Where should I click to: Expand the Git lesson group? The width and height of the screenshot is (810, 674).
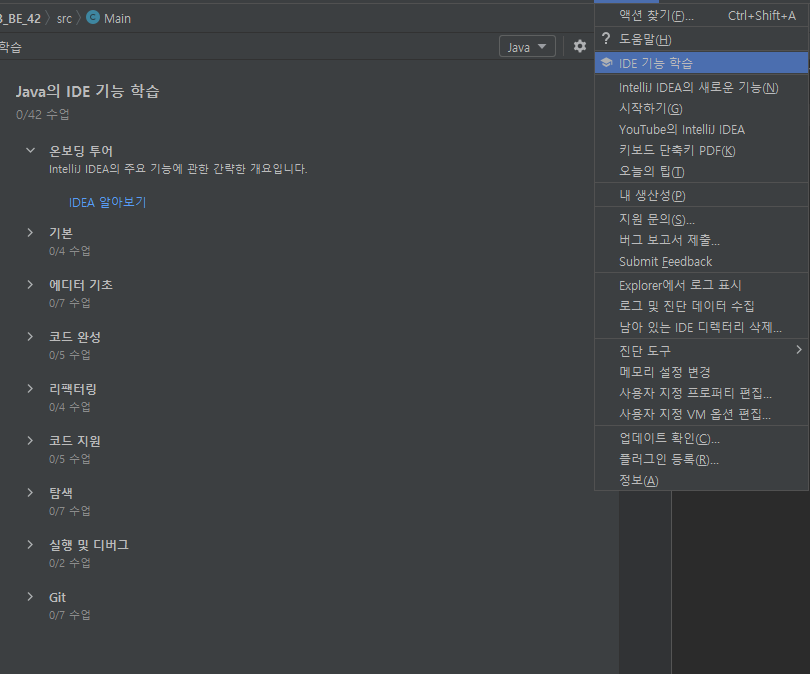pyautogui.click(x=30, y=597)
